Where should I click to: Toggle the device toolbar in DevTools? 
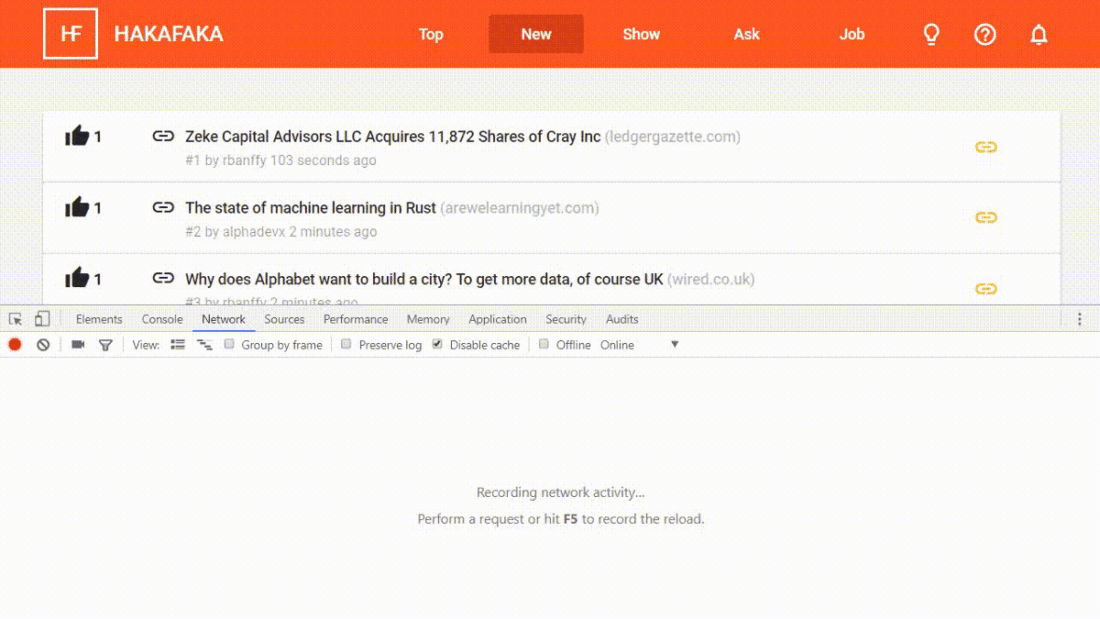click(x=41, y=318)
